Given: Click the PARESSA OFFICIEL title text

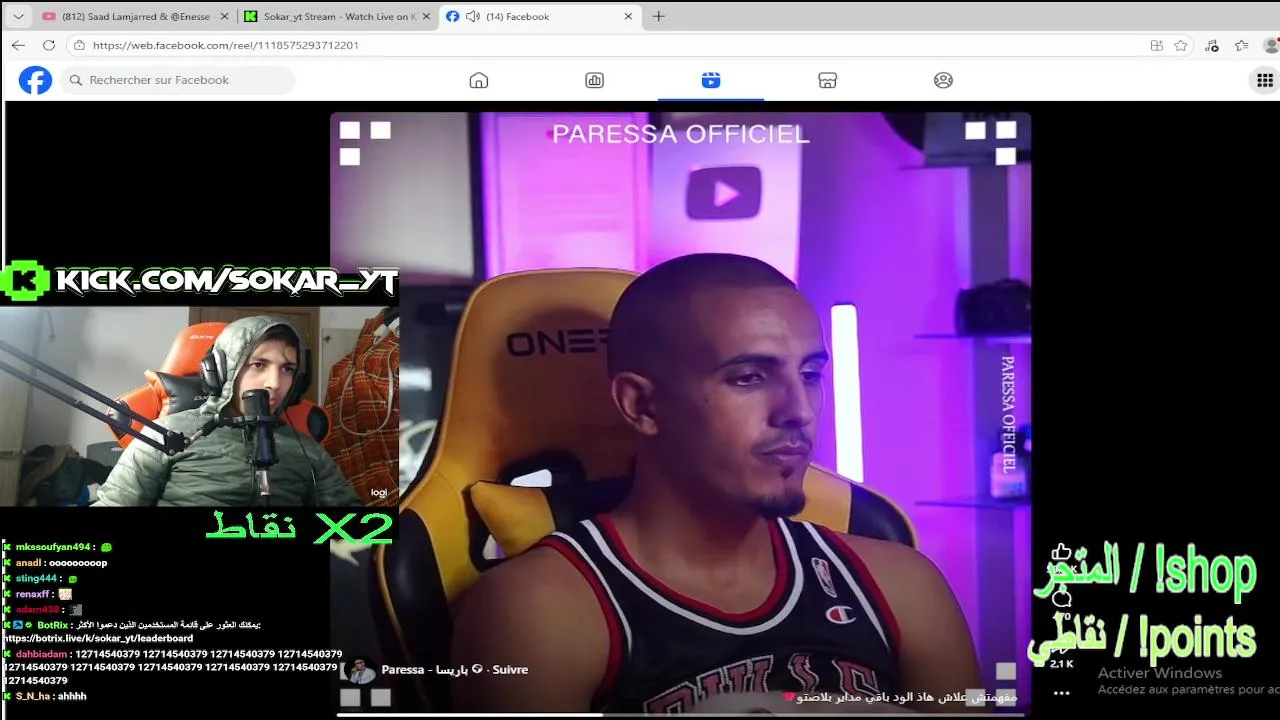Looking at the screenshot, I should (680, 134).
